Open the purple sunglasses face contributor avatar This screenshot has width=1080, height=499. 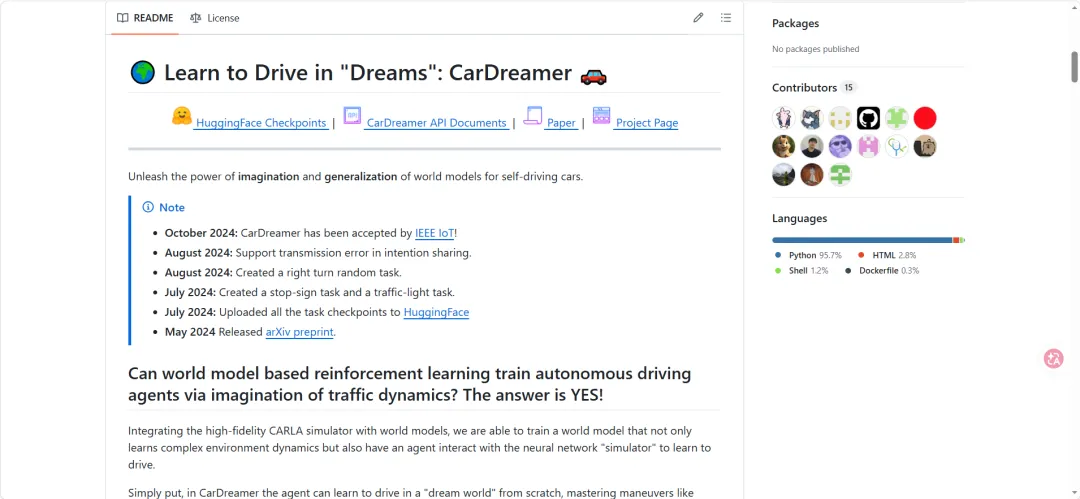(840, 147)
